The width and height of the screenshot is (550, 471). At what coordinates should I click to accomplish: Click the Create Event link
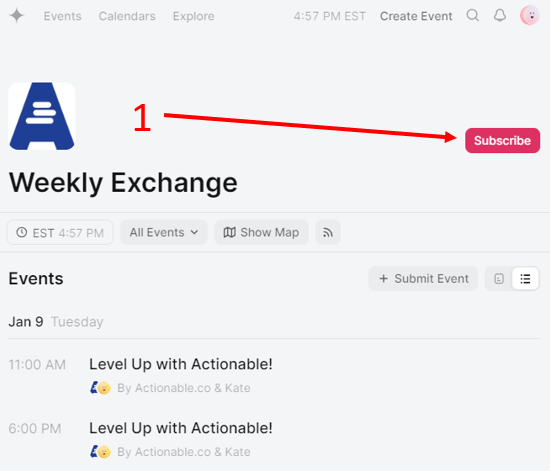(x=416, y=16)
